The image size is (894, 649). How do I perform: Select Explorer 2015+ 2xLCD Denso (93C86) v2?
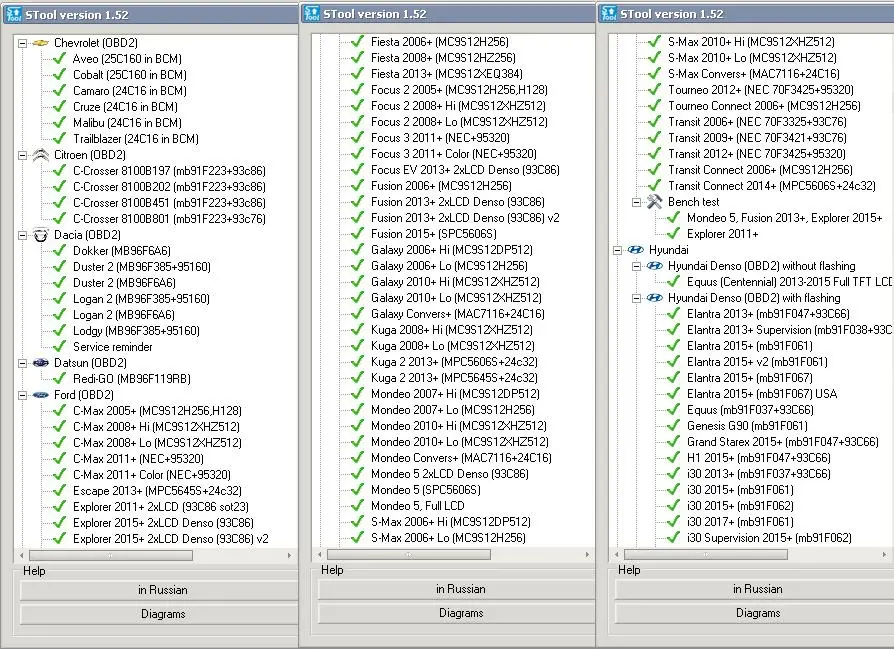[171, 538]
